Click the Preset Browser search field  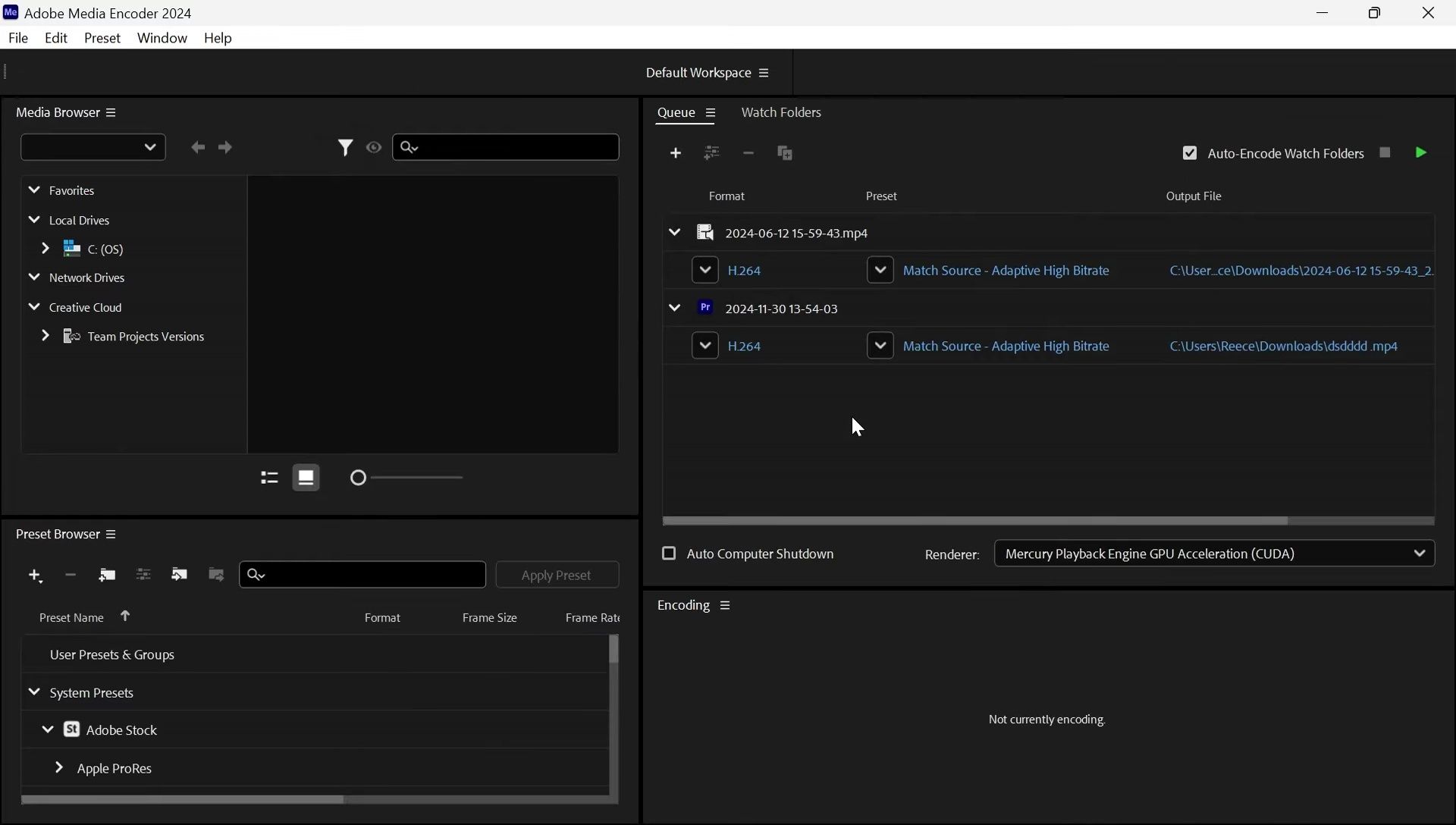point(362,575)
